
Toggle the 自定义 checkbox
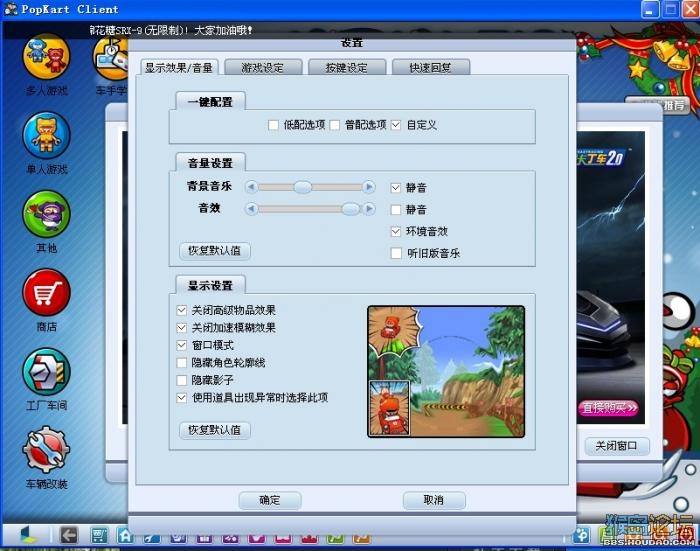pos(396,125)
